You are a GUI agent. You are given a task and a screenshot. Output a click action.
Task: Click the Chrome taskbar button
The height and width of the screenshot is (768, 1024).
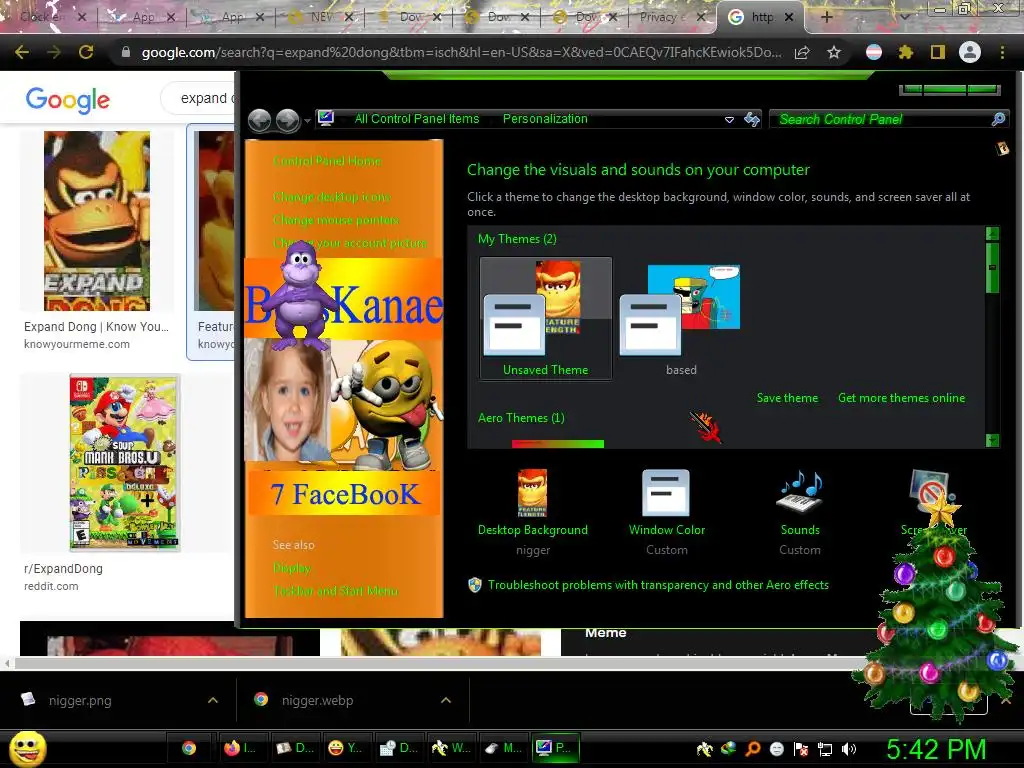[189, 748]
